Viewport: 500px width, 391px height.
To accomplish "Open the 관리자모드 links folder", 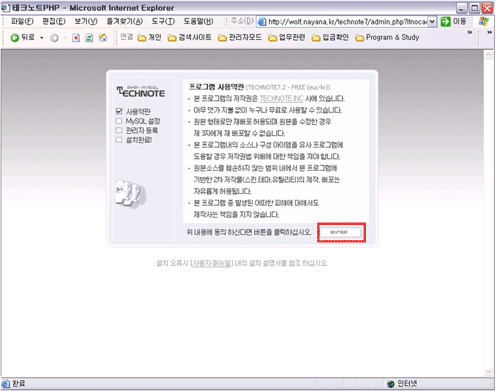I will 240,38.
